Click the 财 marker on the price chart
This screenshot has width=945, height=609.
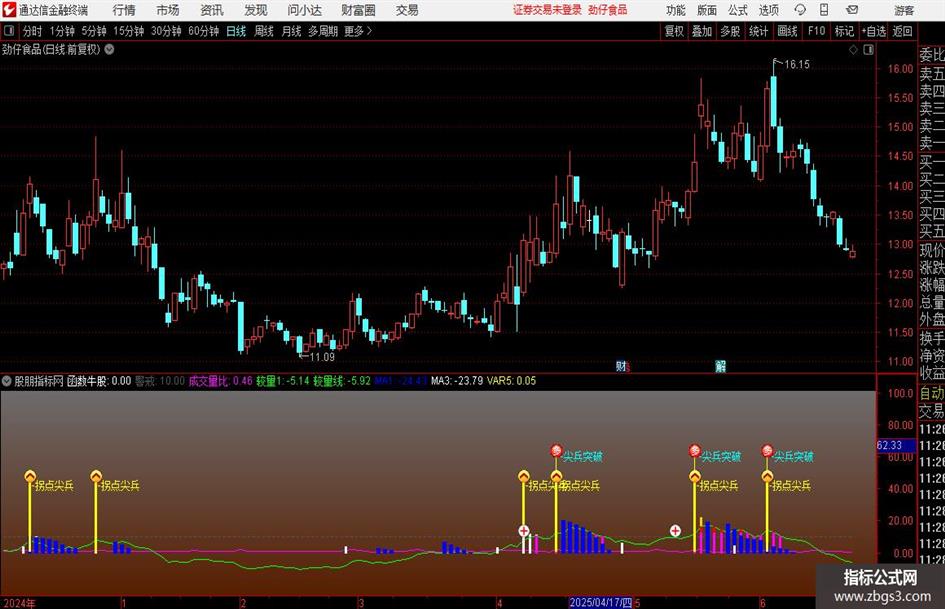pyautogui.click(x=623, y=366)
